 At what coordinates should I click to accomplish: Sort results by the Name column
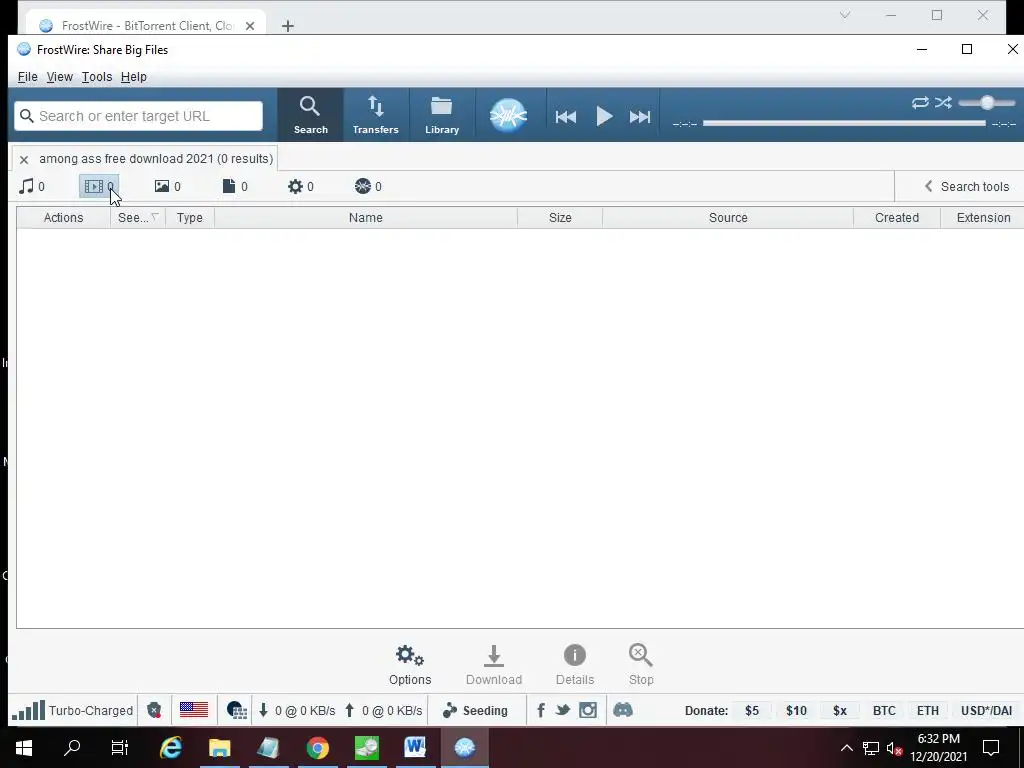[x=366, y=217]
